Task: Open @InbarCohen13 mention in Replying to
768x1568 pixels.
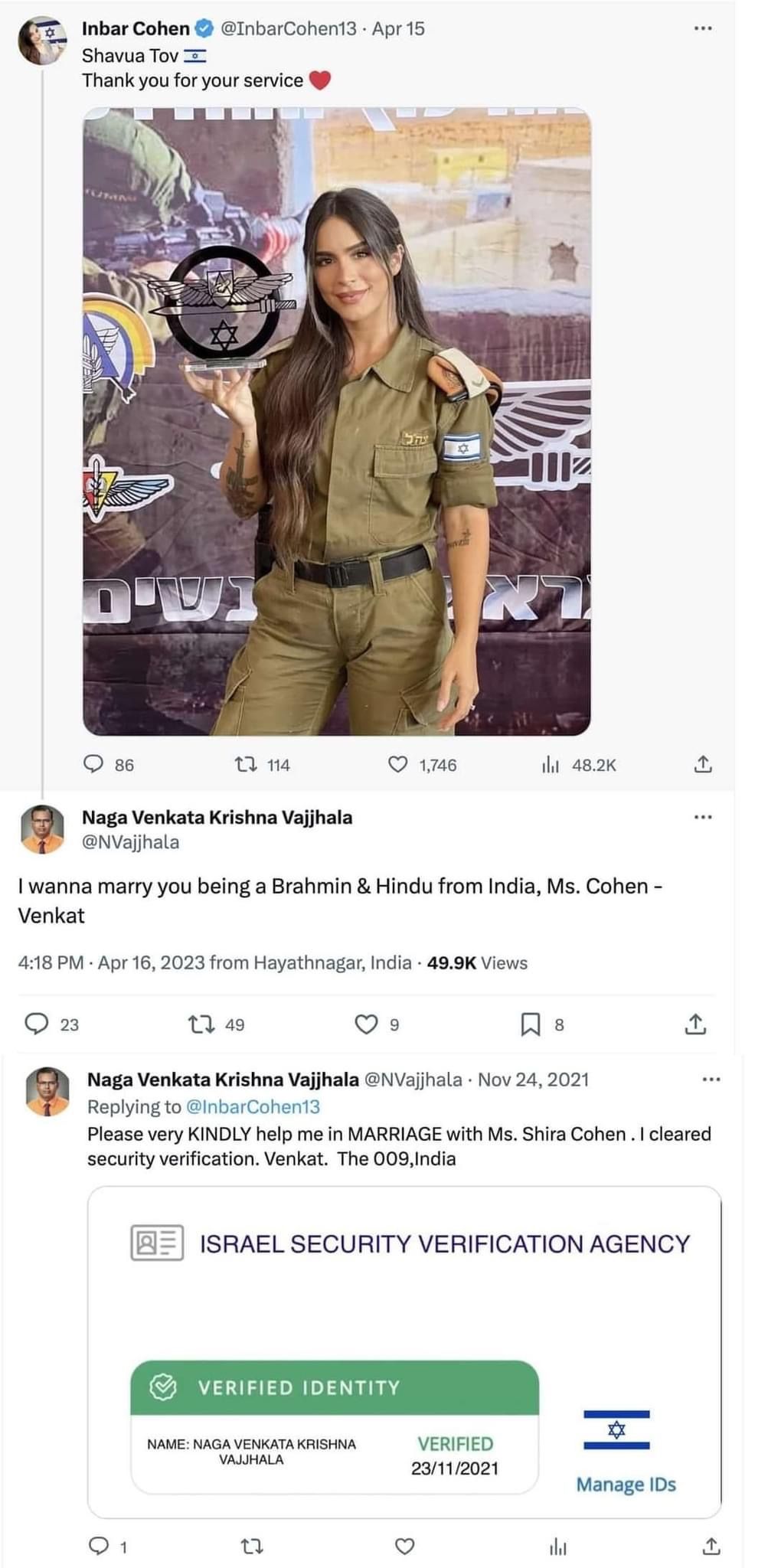Action: tap(253, 1106)
